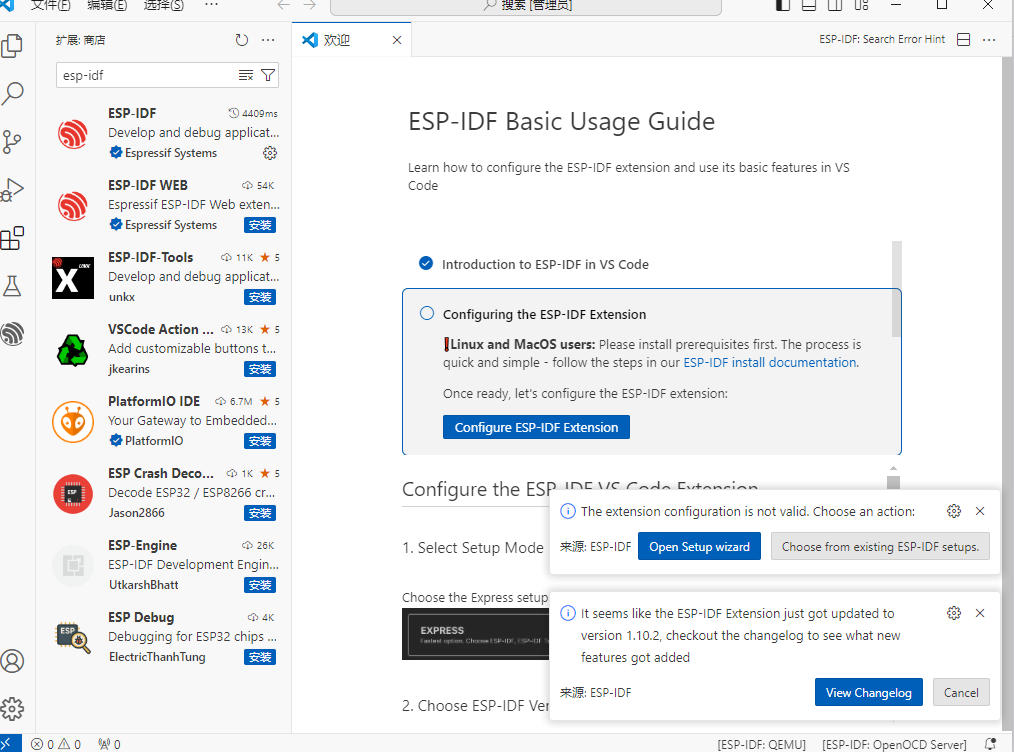This screenshot has height=752, width=1014.
Task: Run ESP-IDF: Search Error Hint action
Action: pos(881,39)
